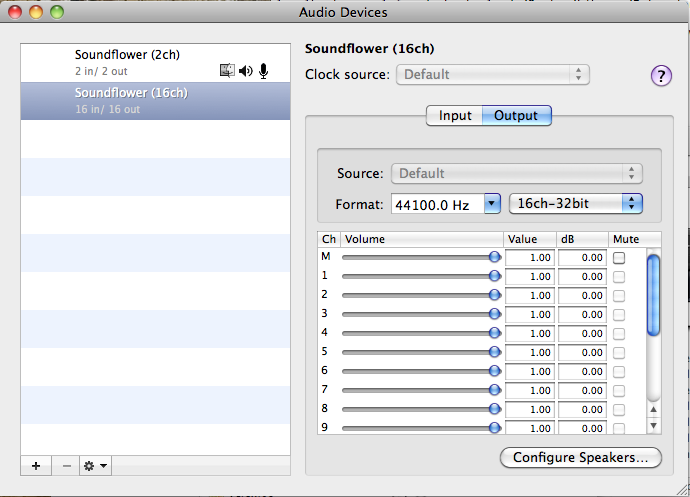The width and height of the screenshot is (690, 497).
Task: Click the Value column header
Action: [x=530, y=239]
